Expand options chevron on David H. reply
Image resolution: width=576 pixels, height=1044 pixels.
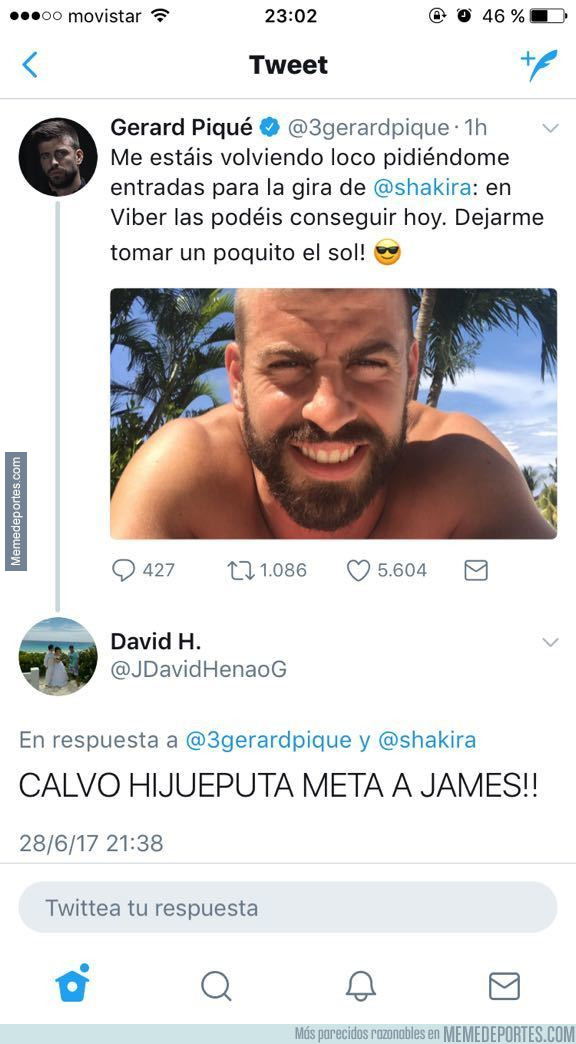[x=550, y=642]
